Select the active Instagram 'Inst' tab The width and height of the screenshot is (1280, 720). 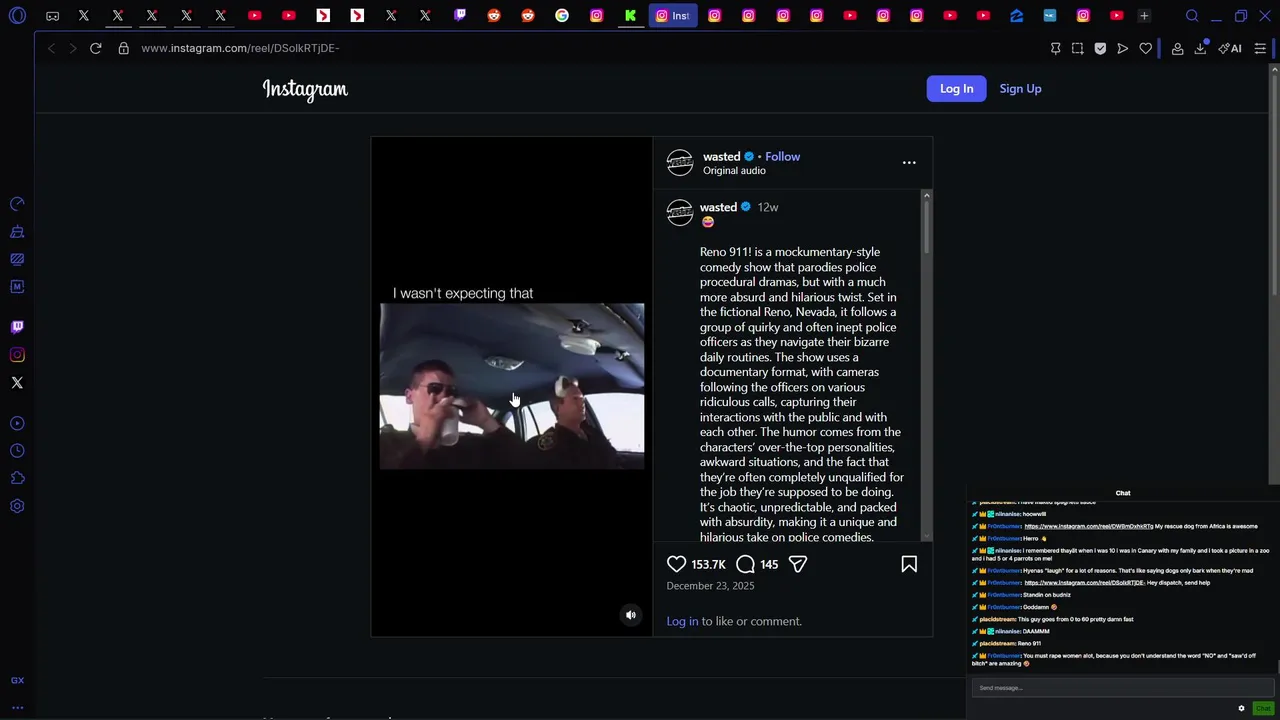(x=672, y=16)
